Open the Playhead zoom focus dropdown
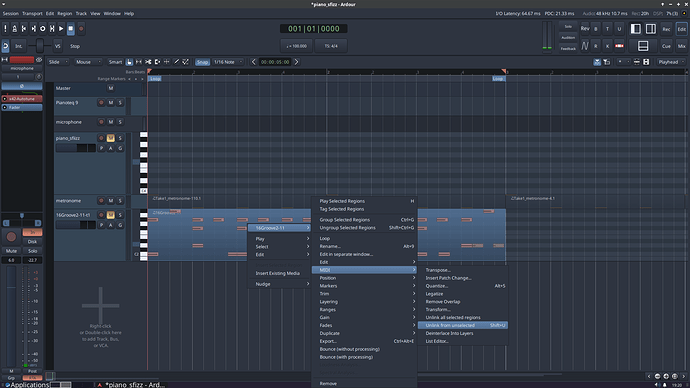The width and height of the screenshot is (690, 388). [671, 62]
